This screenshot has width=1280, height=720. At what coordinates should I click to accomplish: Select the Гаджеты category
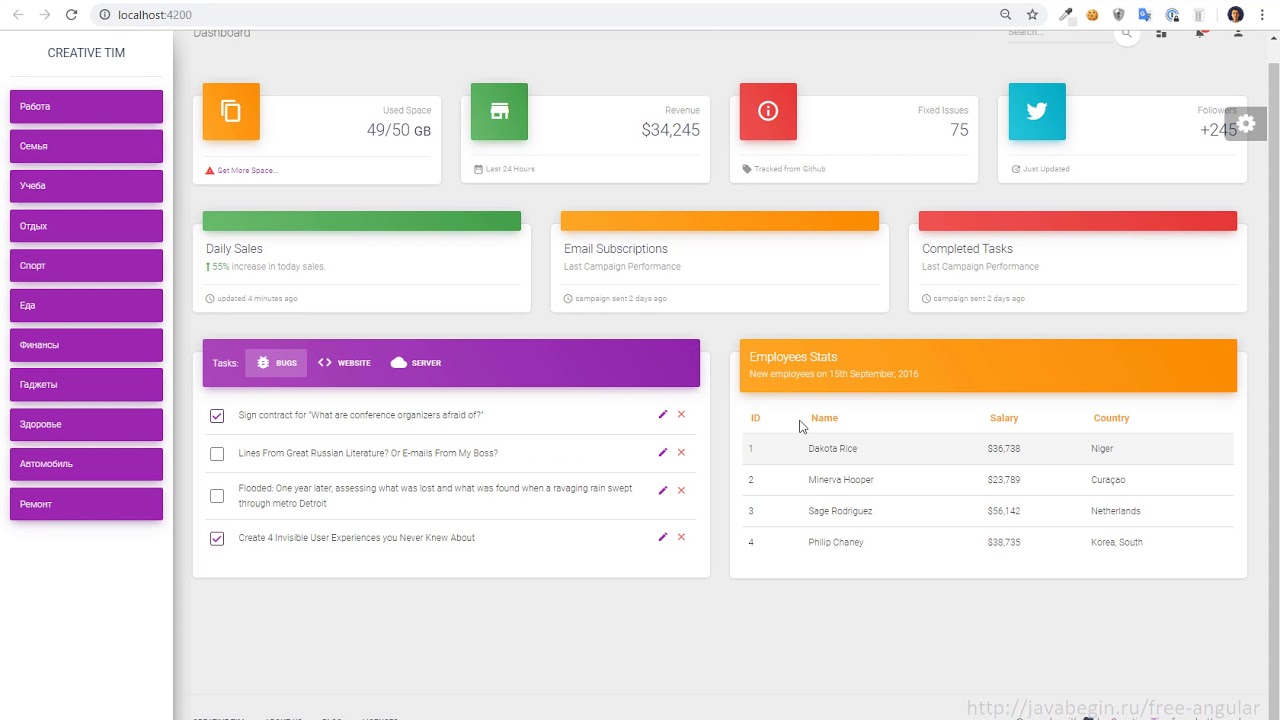[x=86, y=385]
